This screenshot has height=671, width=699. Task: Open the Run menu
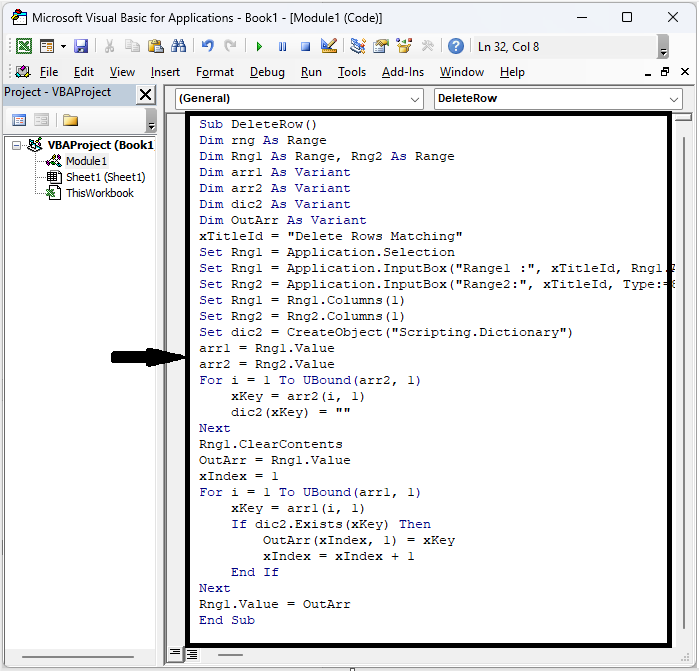(311, 72)
